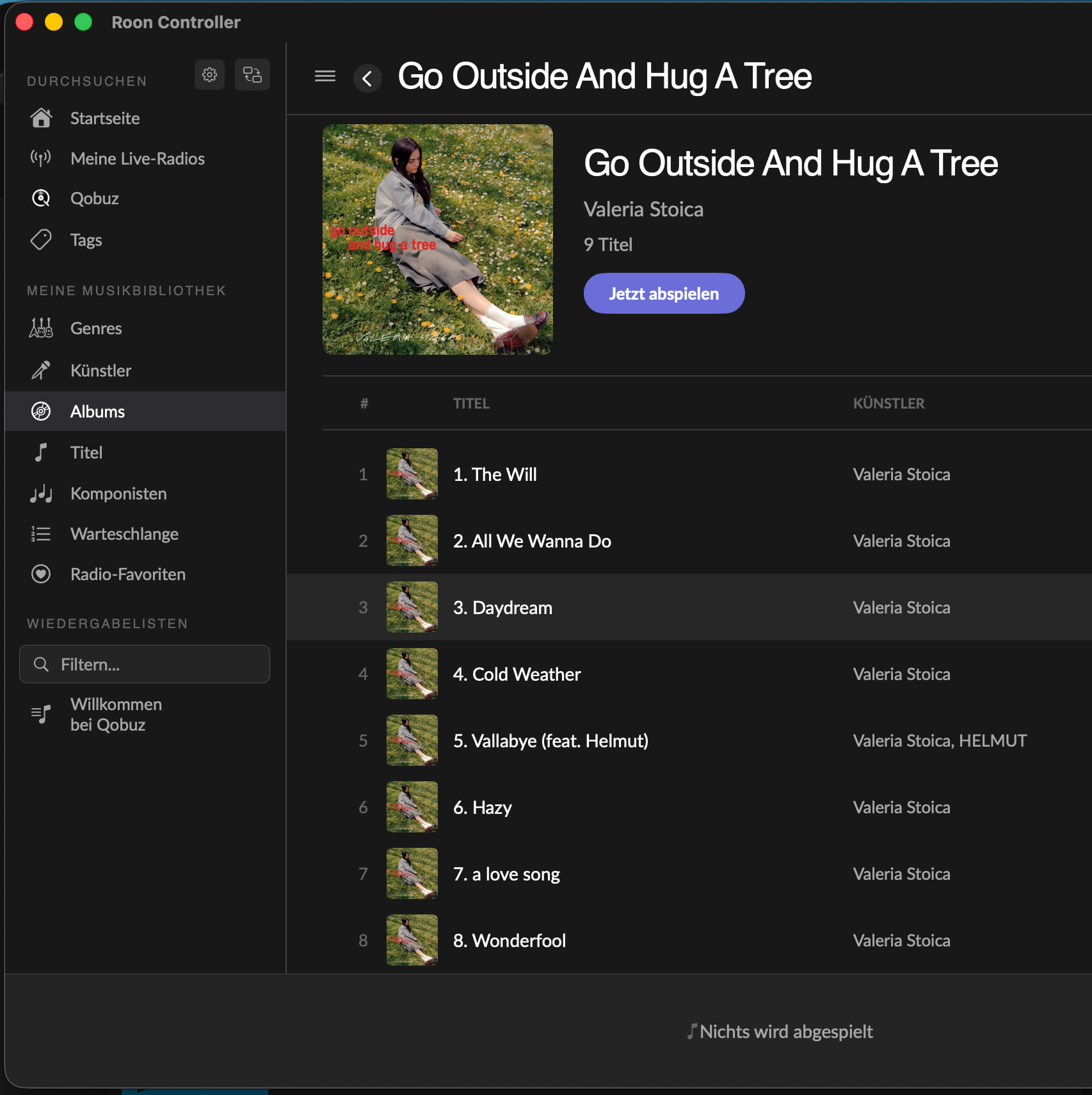Click the Komponisten notes icon
This screenshot has width=1092, height=1095.
(x=41, y=493)
